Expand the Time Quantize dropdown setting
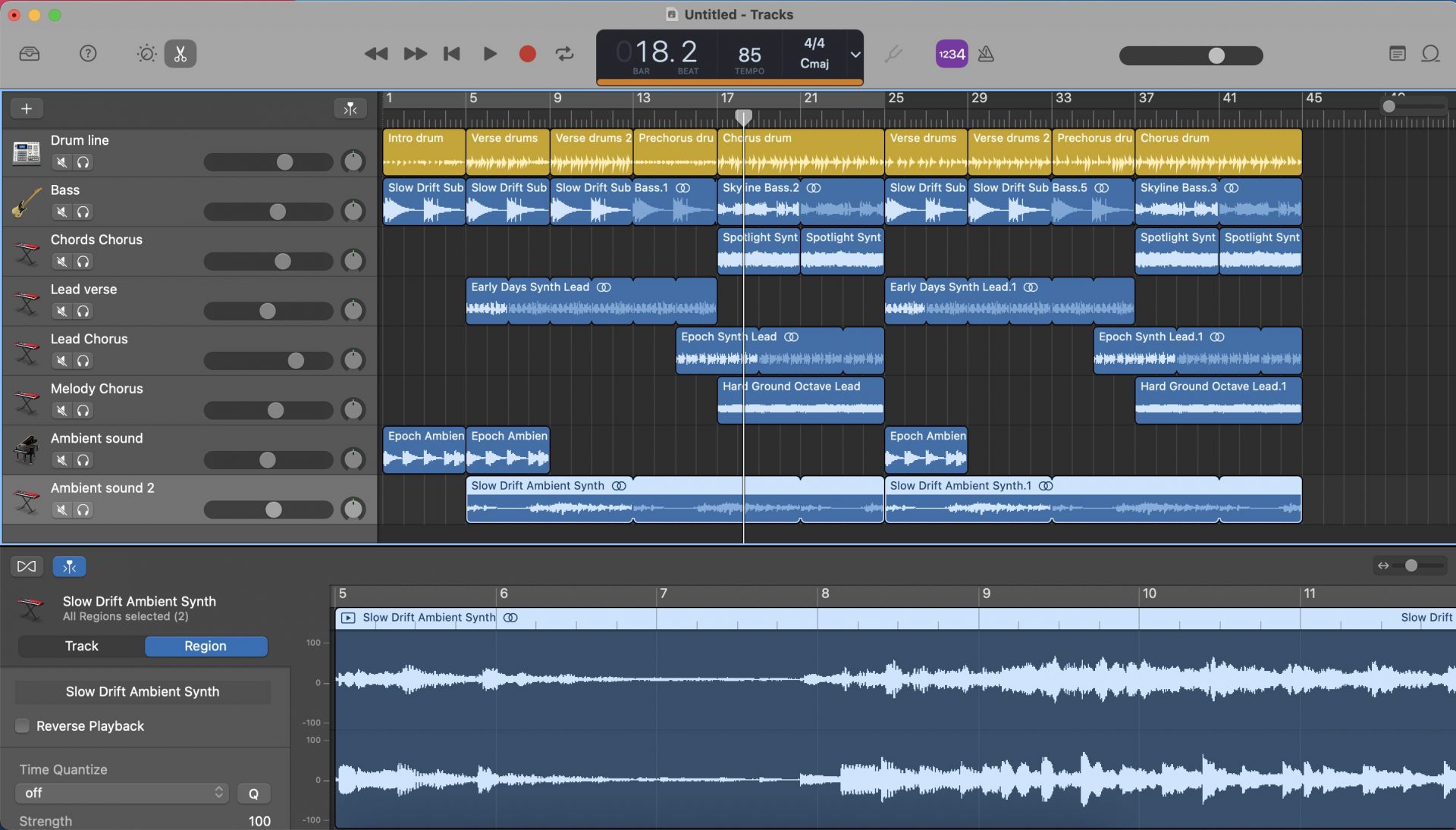This screenshot has height=830, width=1456. coord(119,794)
